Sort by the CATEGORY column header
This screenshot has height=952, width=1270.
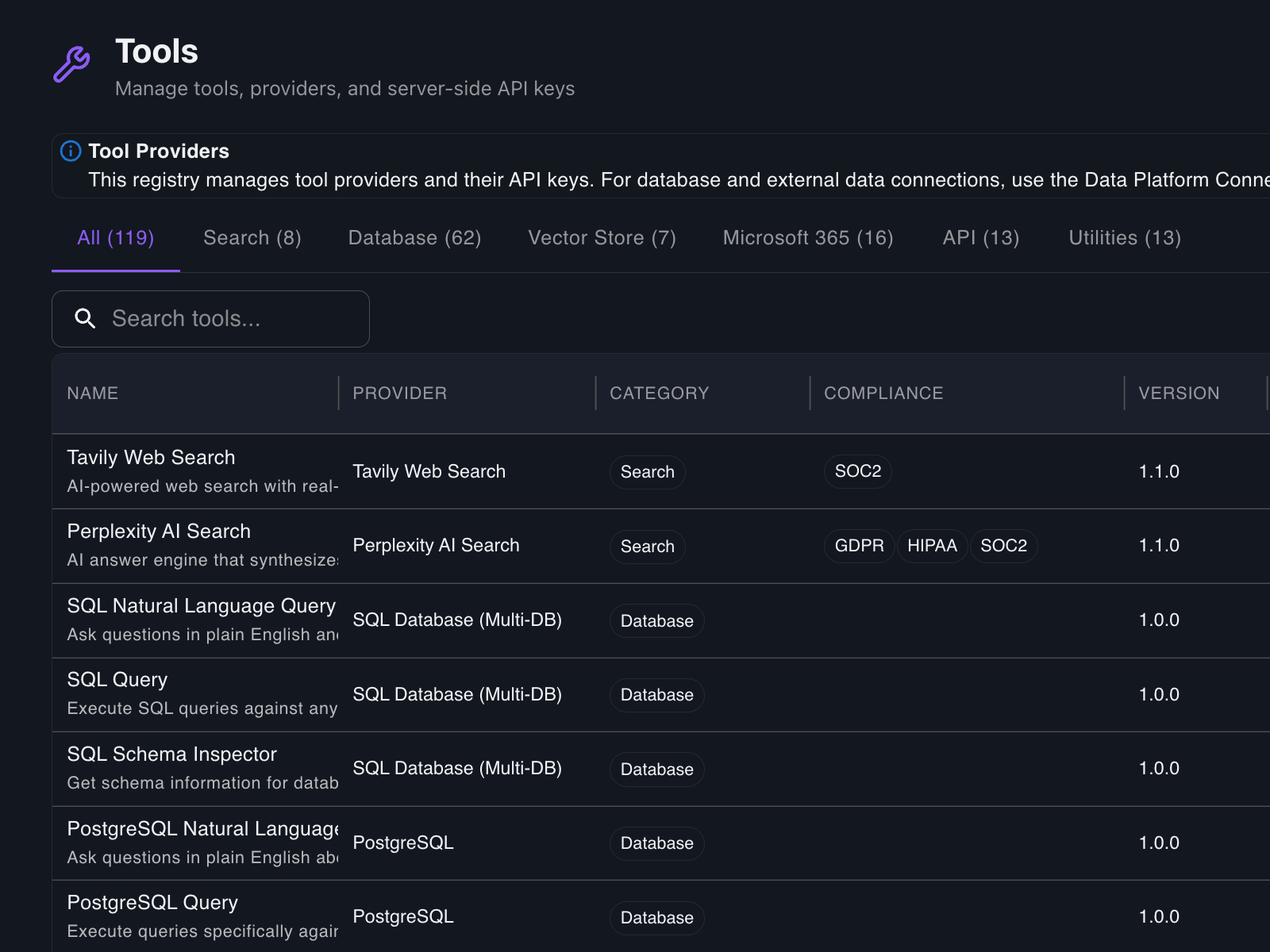[660, 393]
